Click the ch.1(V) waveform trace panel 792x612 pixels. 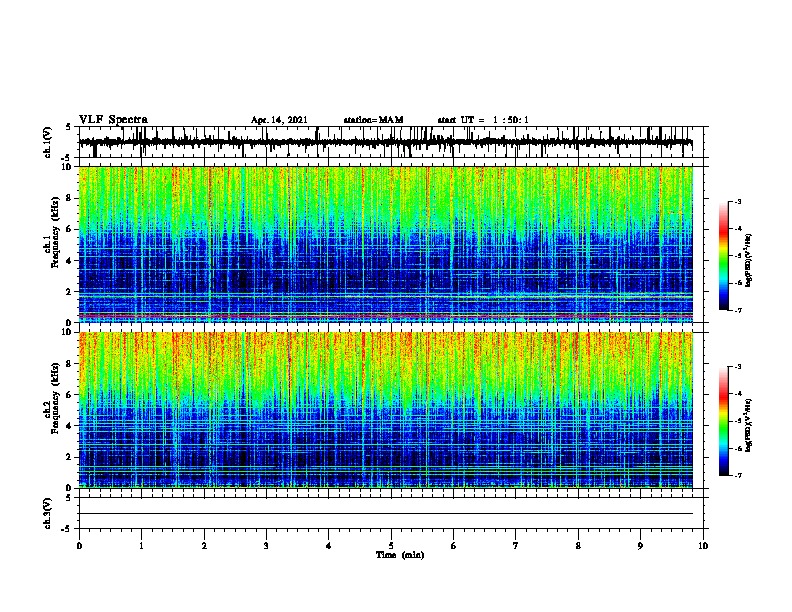point(391,142)
